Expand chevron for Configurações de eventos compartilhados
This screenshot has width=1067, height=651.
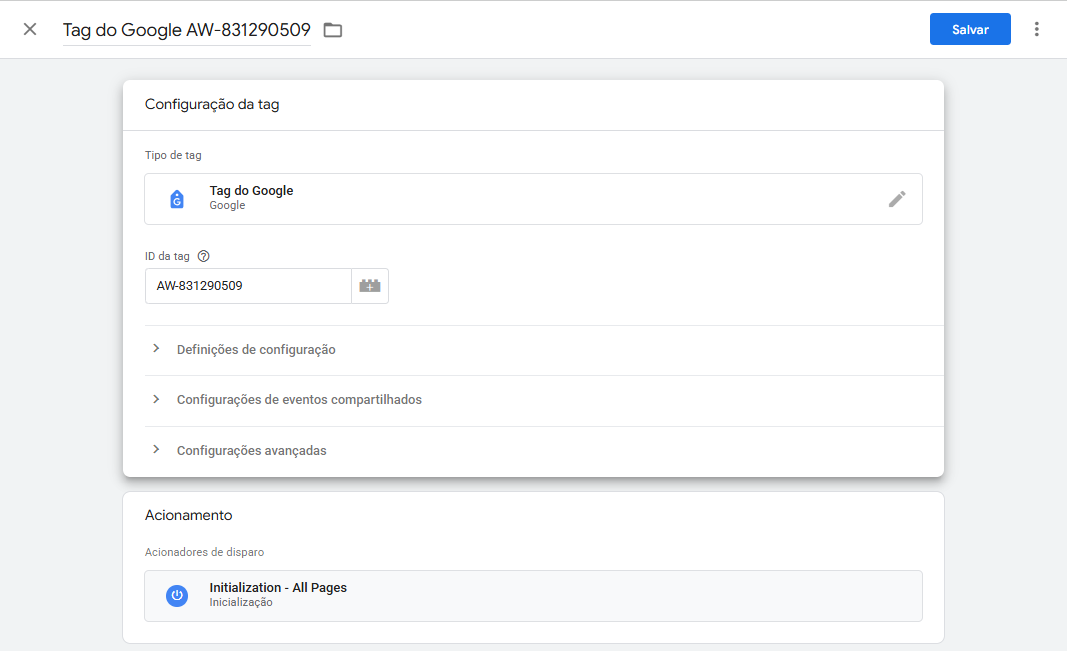pyautogui.click(x=156, y=399)
